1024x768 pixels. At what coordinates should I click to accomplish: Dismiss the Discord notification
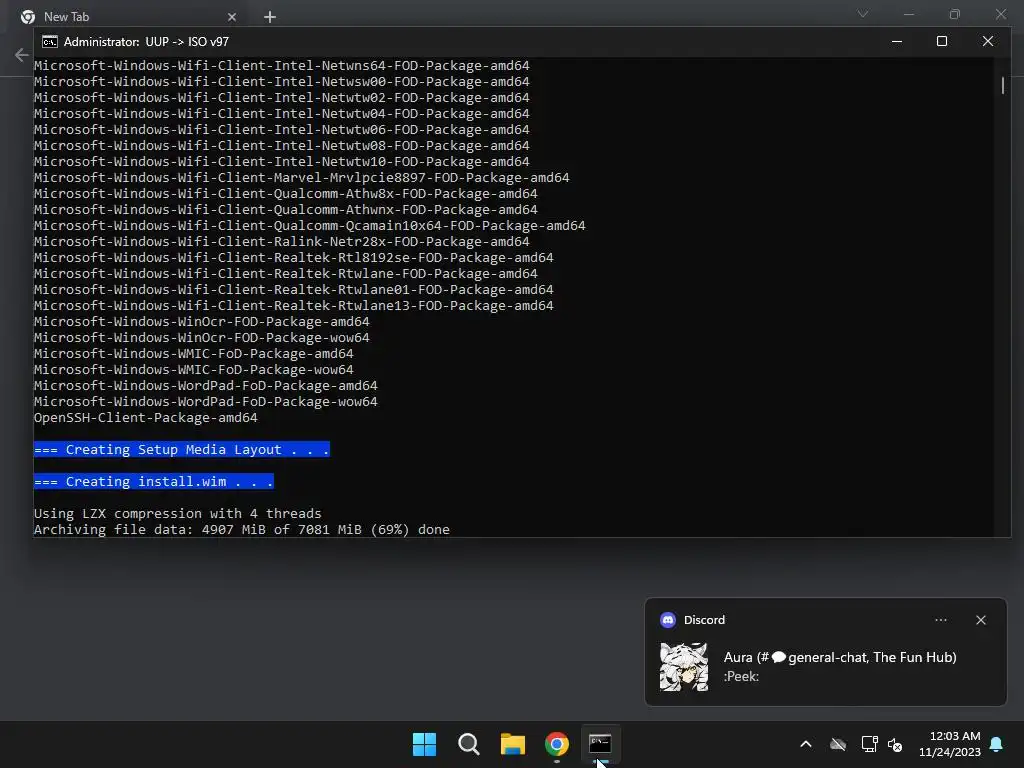tap(981, 620)
